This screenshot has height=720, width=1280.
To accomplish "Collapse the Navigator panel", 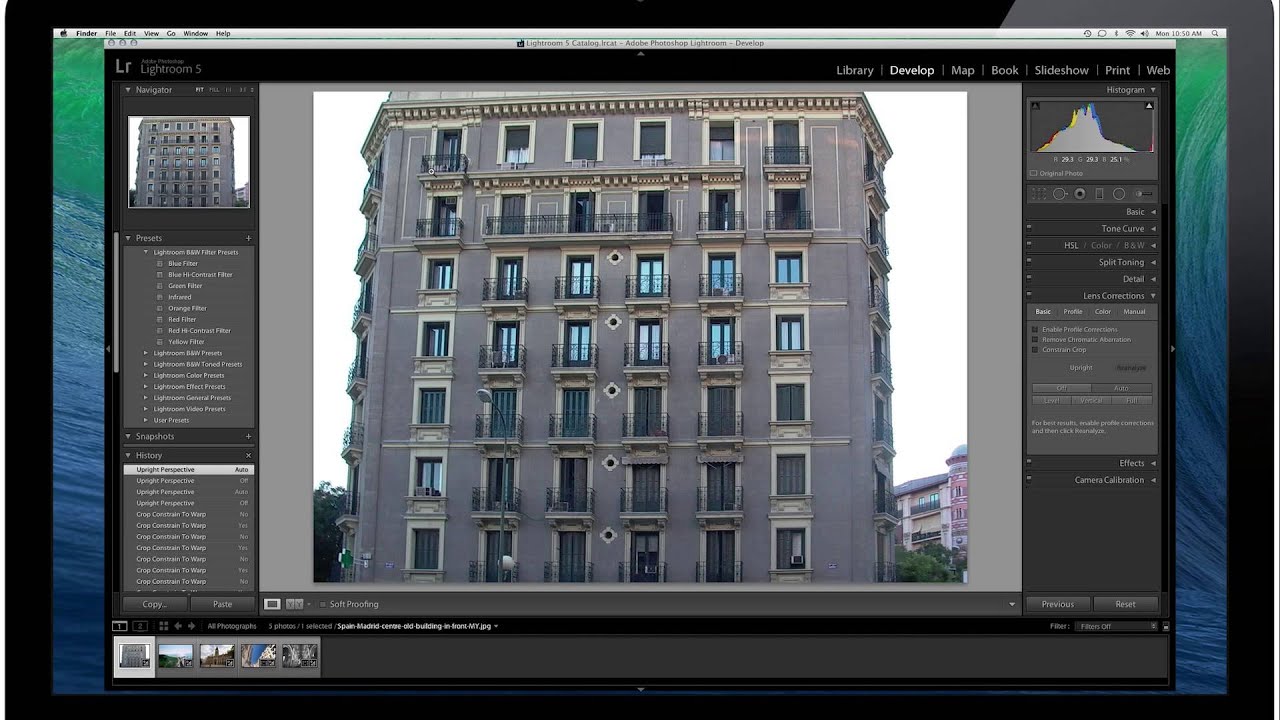I will [128, 90].
